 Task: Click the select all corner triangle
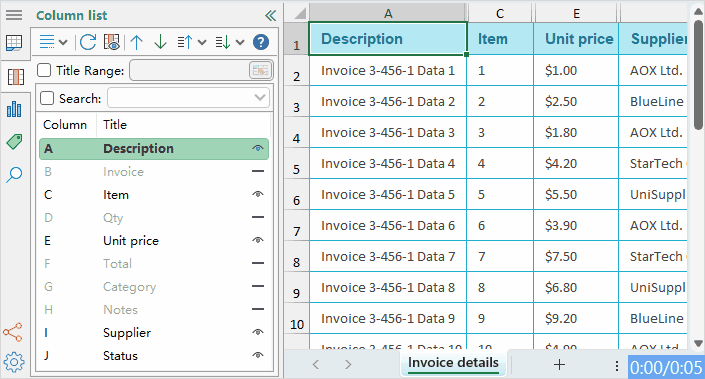[299, 13]
